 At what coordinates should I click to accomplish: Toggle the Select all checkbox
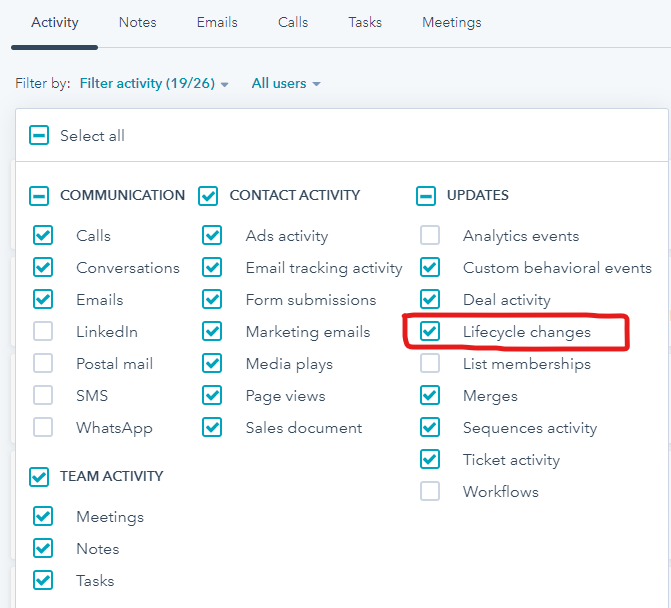(39, 136)
